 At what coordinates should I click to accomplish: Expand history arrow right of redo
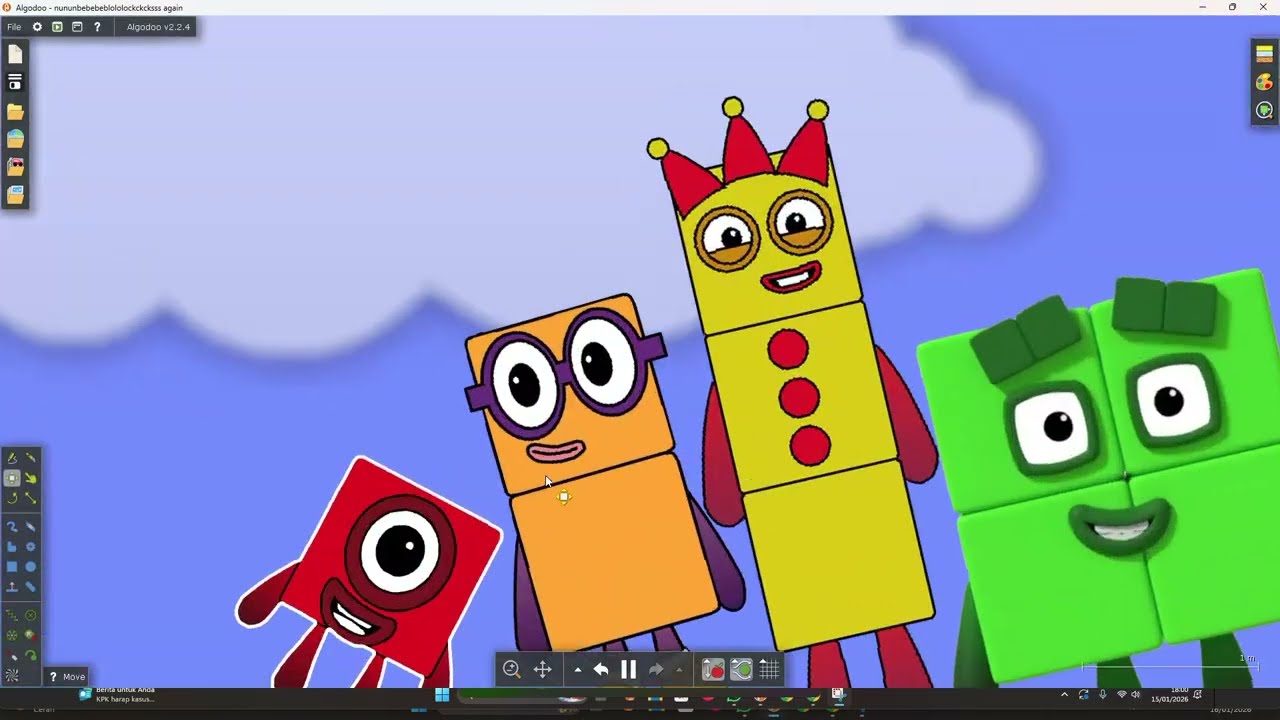(679, 670)
